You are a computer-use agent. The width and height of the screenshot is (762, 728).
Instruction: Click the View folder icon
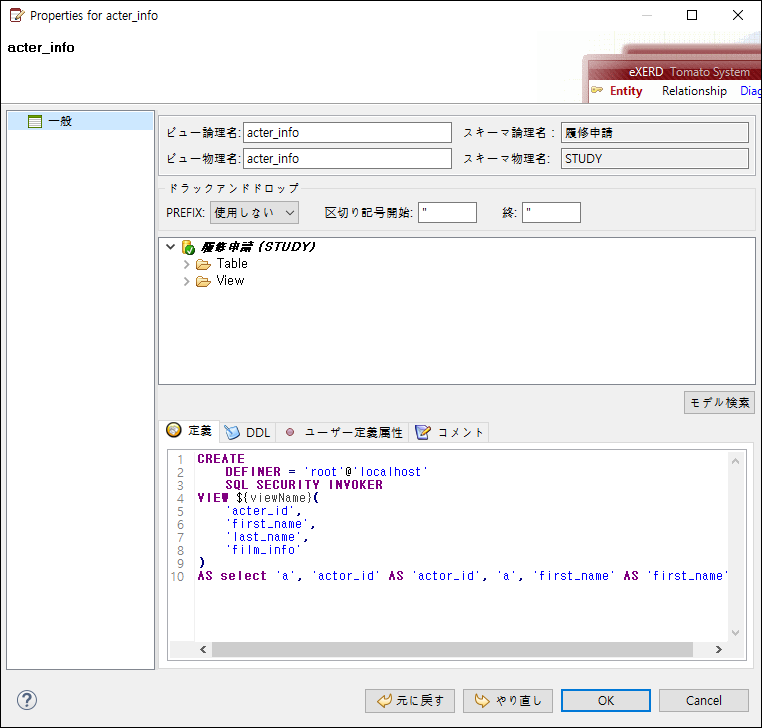(203, 281)
